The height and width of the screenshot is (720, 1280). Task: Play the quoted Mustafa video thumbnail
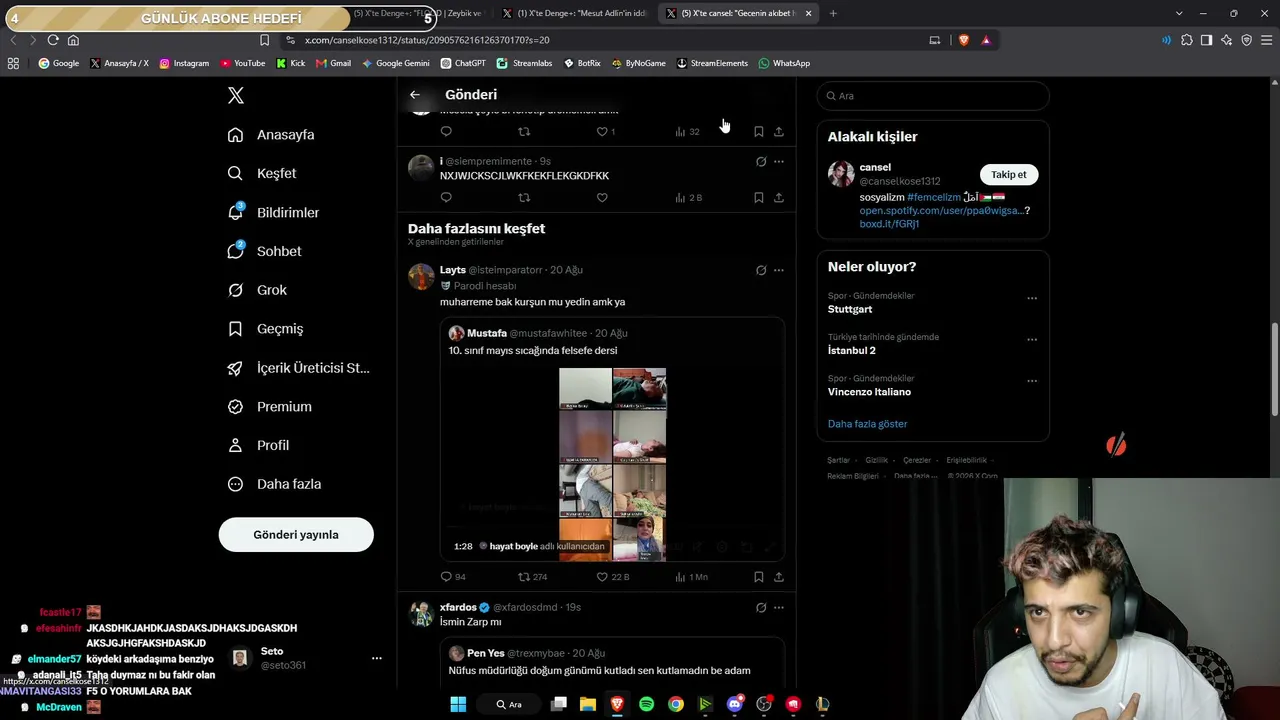(612, 464)
